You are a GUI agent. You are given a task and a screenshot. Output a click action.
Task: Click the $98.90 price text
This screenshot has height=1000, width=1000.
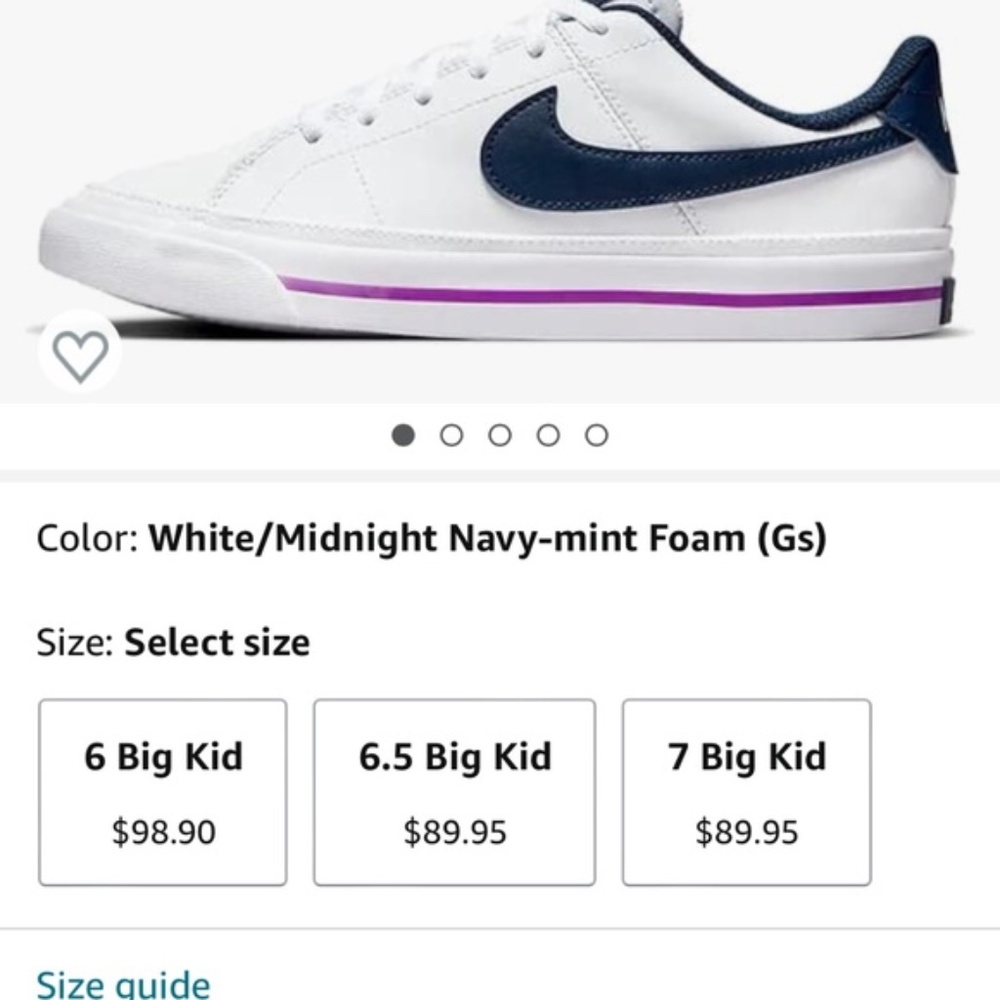(x=163, y=831)
